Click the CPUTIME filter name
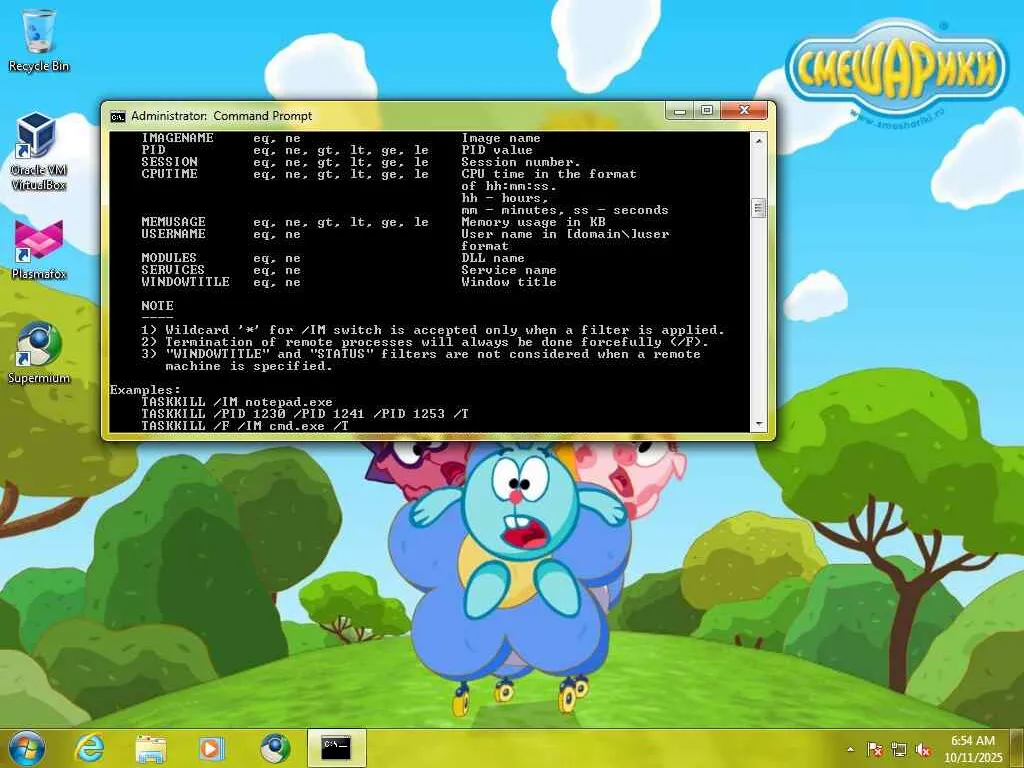The width and height of the screenshot is (1024, 768). coord(170,174)
